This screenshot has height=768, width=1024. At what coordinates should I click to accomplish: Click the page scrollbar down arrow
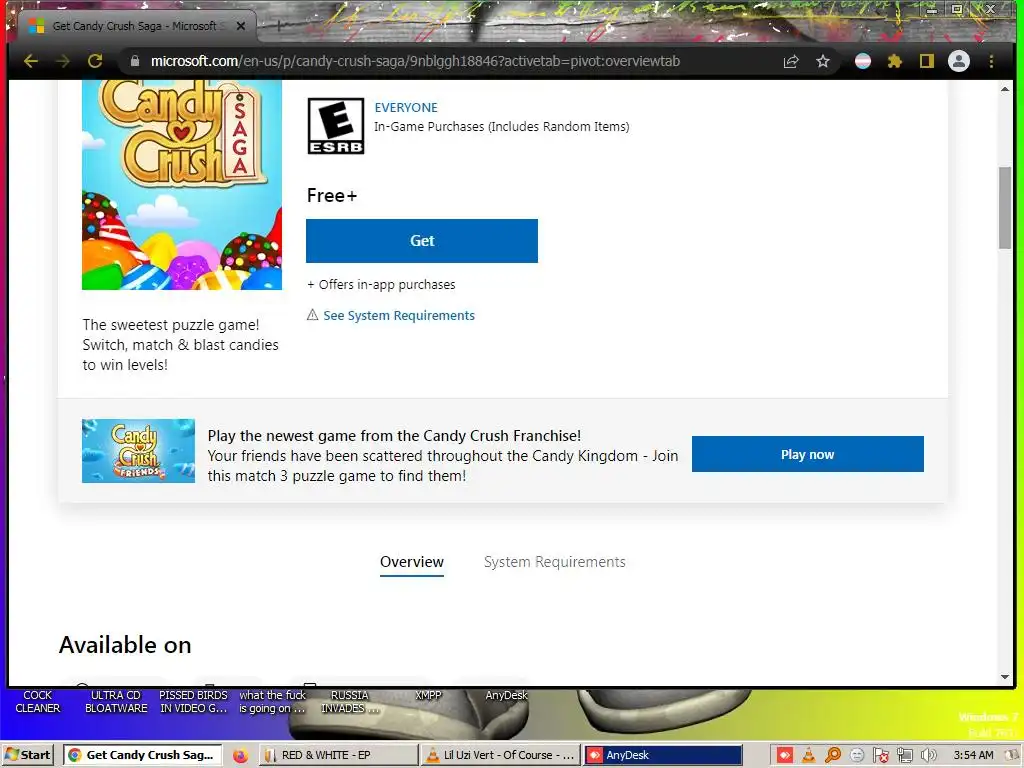(1005, 677)
